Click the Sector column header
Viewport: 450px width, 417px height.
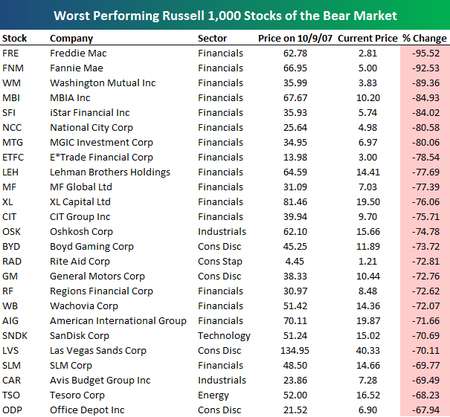tap(212, 38)
